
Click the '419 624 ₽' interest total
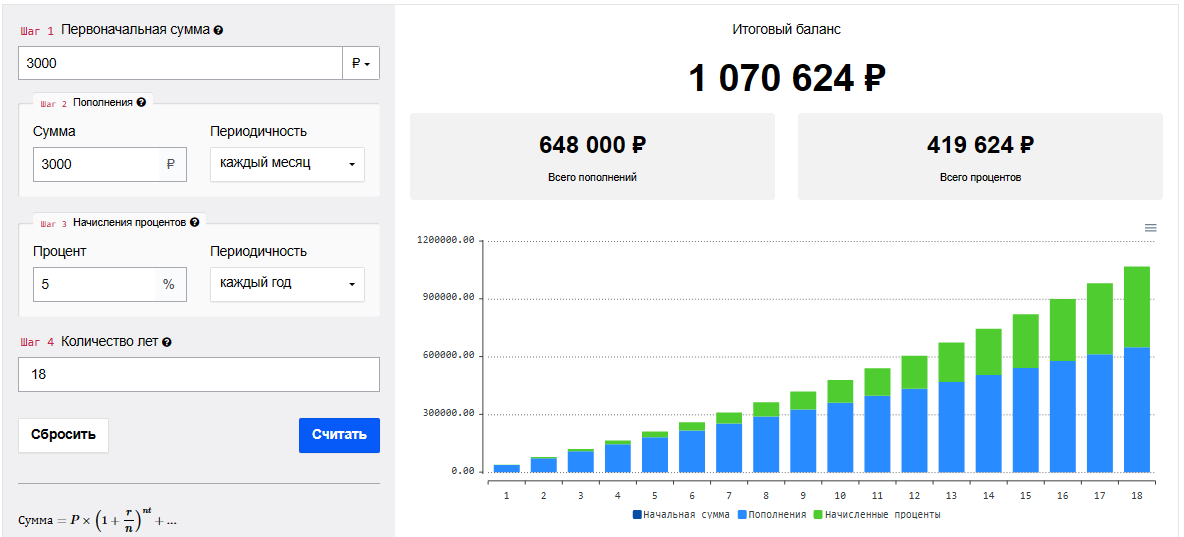tap(981, 144)
